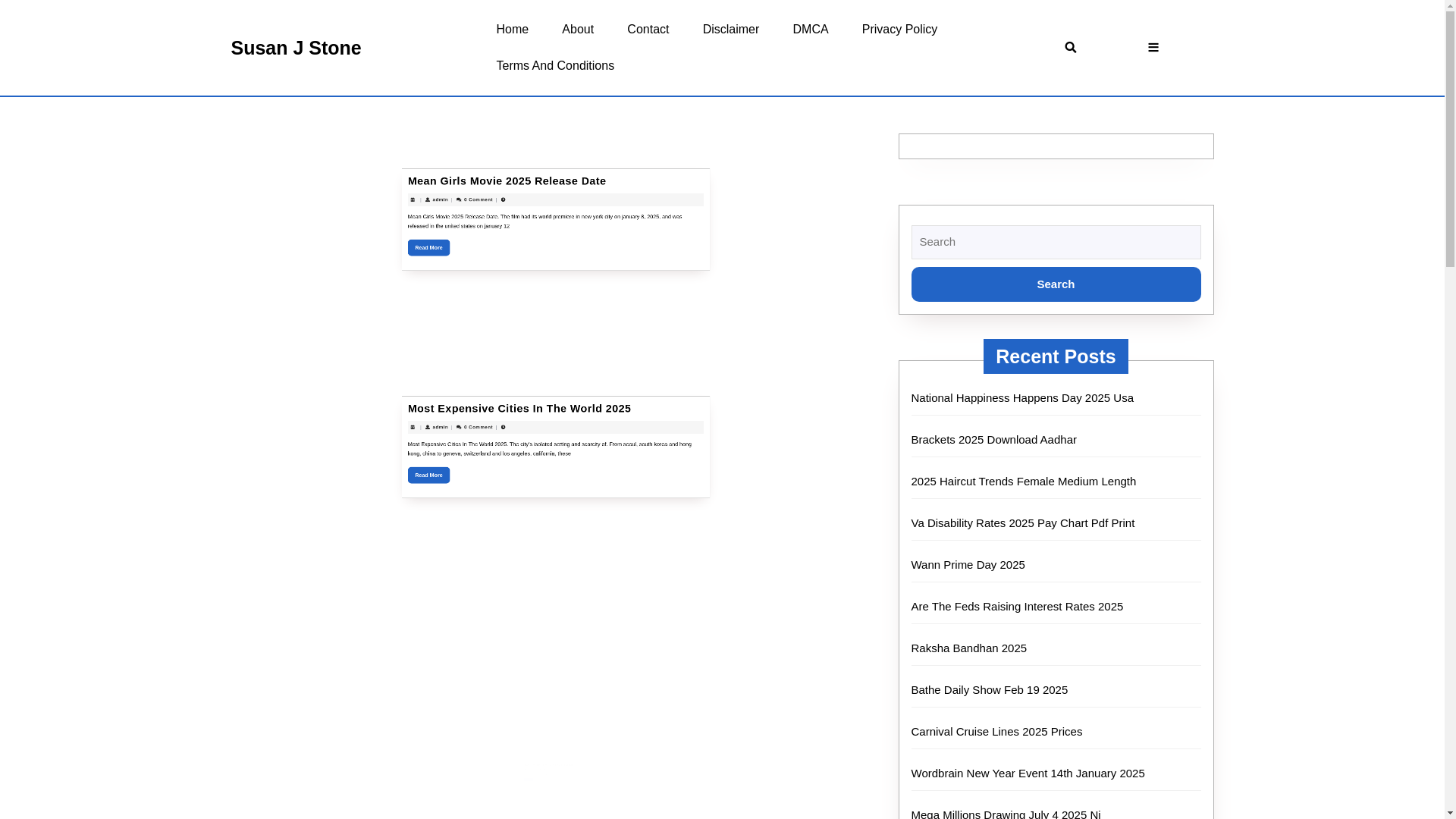Click Read More under Most Expensive Cities post
Viewport: 1456px width, 819px height.
tap(428, 475)
